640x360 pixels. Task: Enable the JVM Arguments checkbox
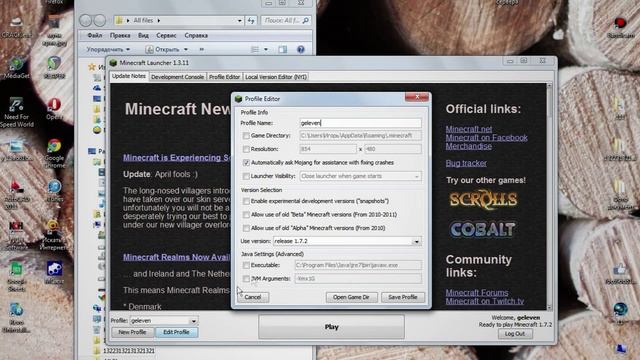246,279
